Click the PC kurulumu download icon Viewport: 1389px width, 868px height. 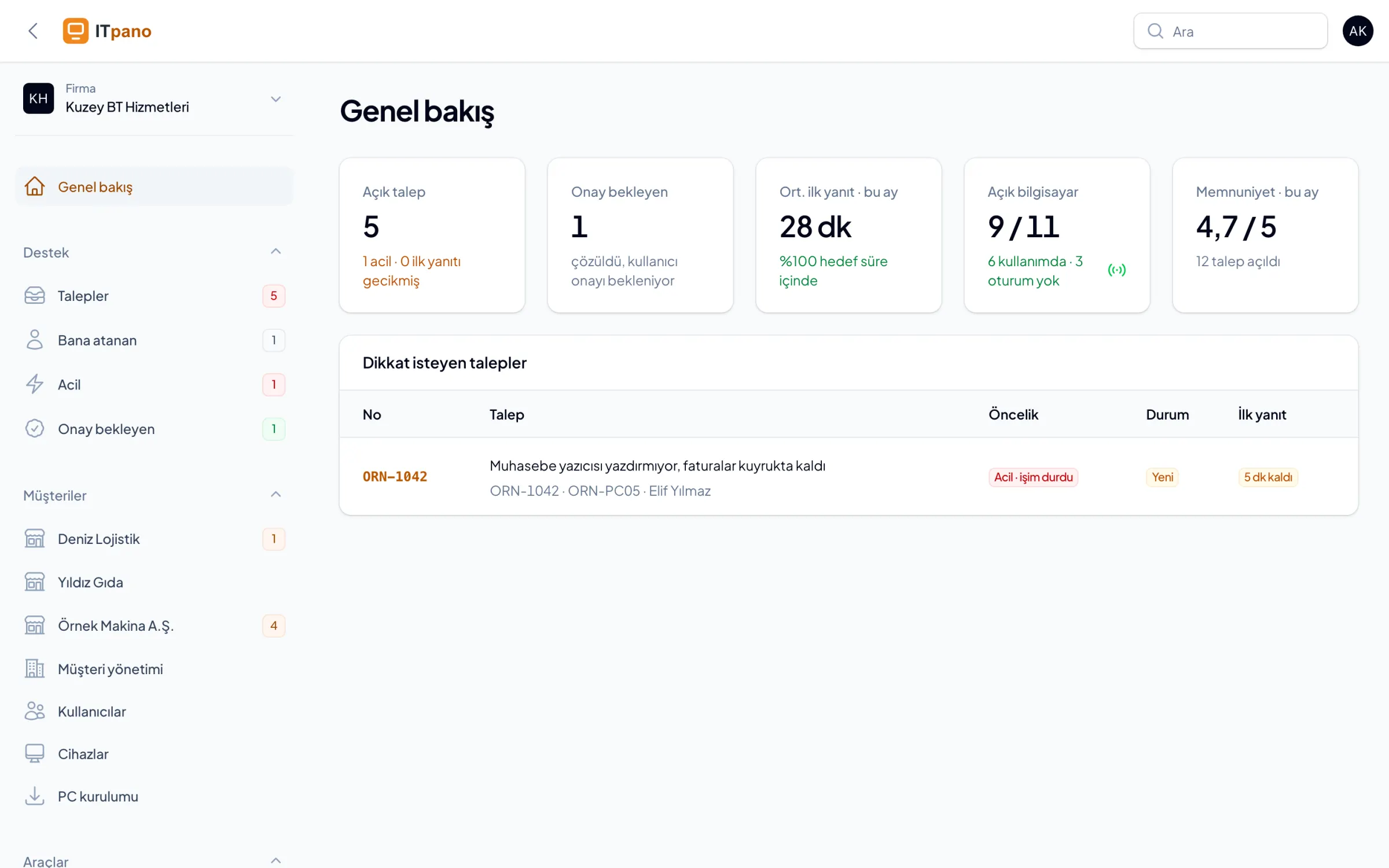pos(35,796)
